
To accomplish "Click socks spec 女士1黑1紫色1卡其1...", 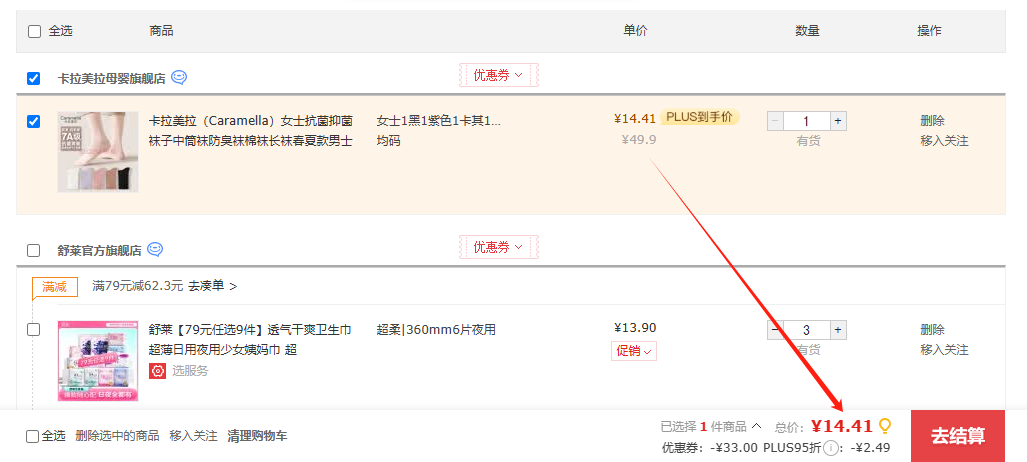I will pos(439,121).
